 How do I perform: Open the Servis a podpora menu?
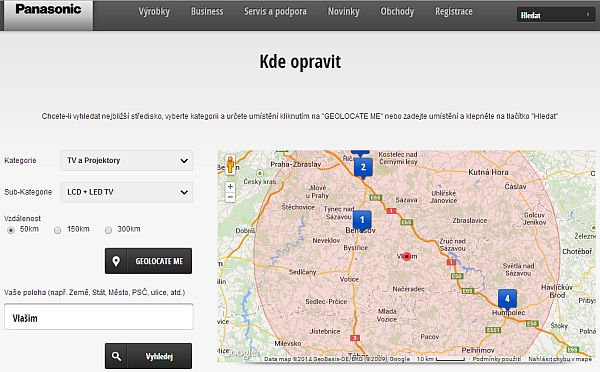(x=275, y=11)
